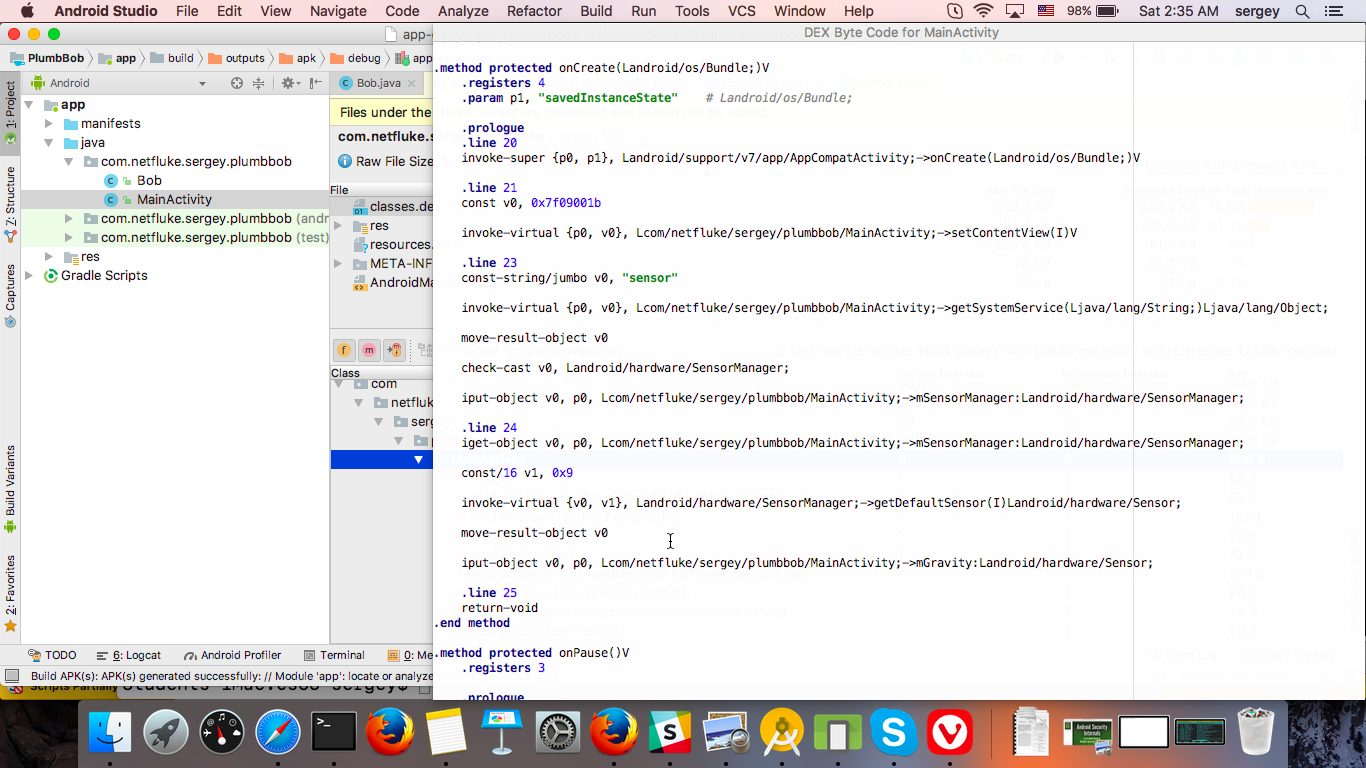Open Notes from the dock
Viewport: 1366px width, 768px height.
click(446, 733)
